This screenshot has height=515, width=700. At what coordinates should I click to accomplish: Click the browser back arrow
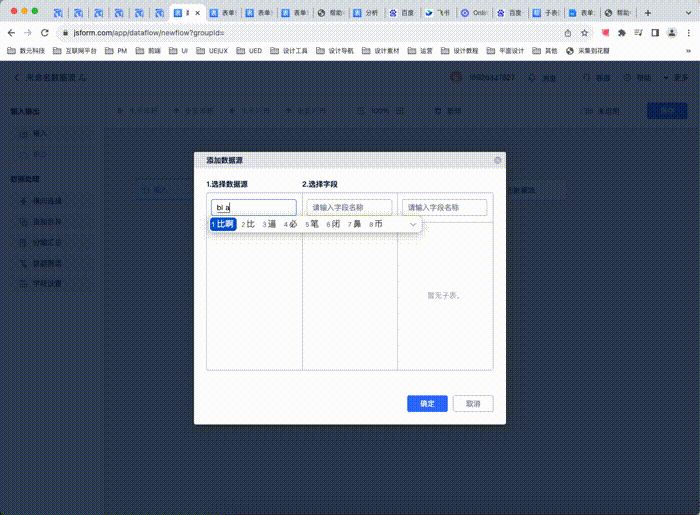coord(10,32)
